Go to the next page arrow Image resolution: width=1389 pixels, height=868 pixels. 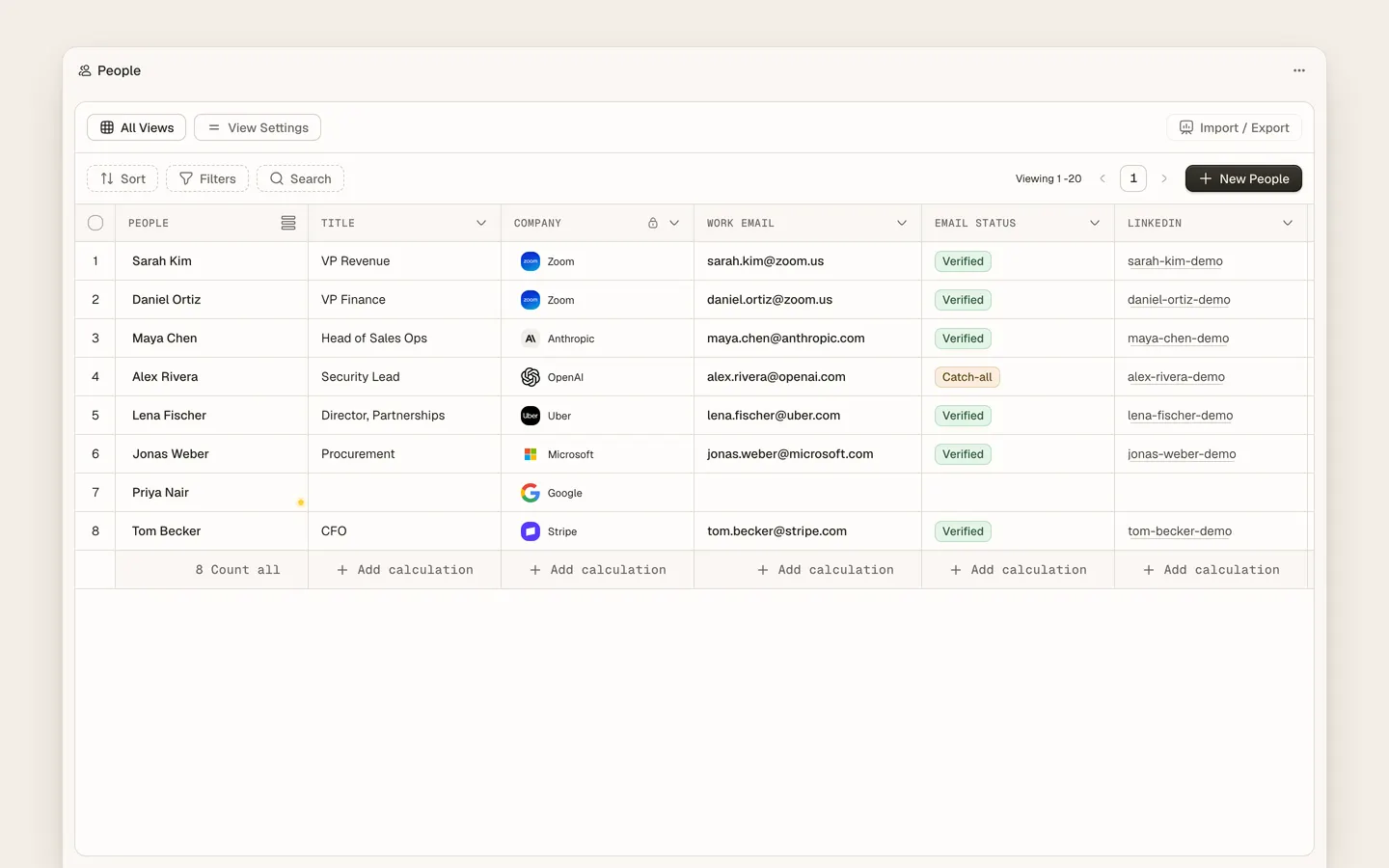point(1164,178)
